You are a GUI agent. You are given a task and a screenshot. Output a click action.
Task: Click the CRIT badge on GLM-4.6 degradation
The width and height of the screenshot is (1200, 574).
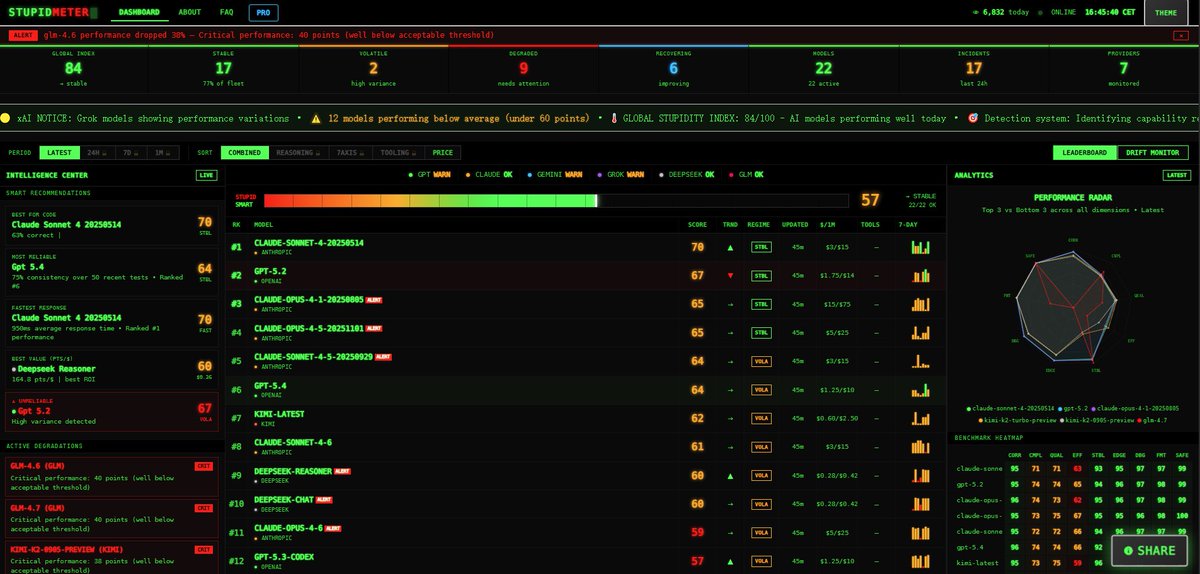coord(203,465)
